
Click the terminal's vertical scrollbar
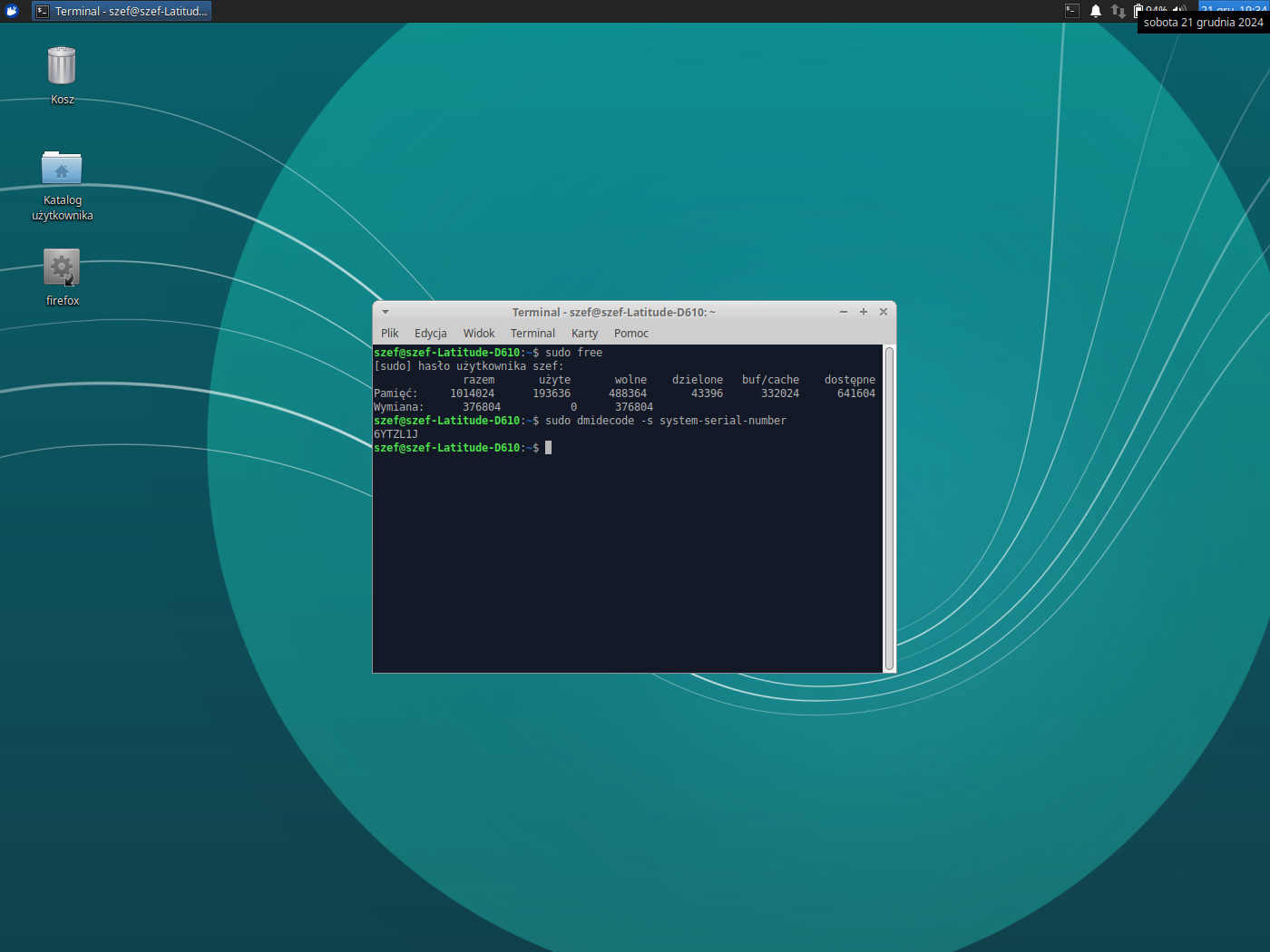[889, 508]
